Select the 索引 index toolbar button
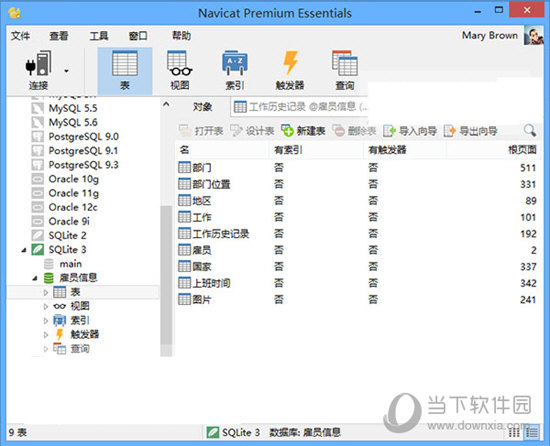 click(235, 70)
